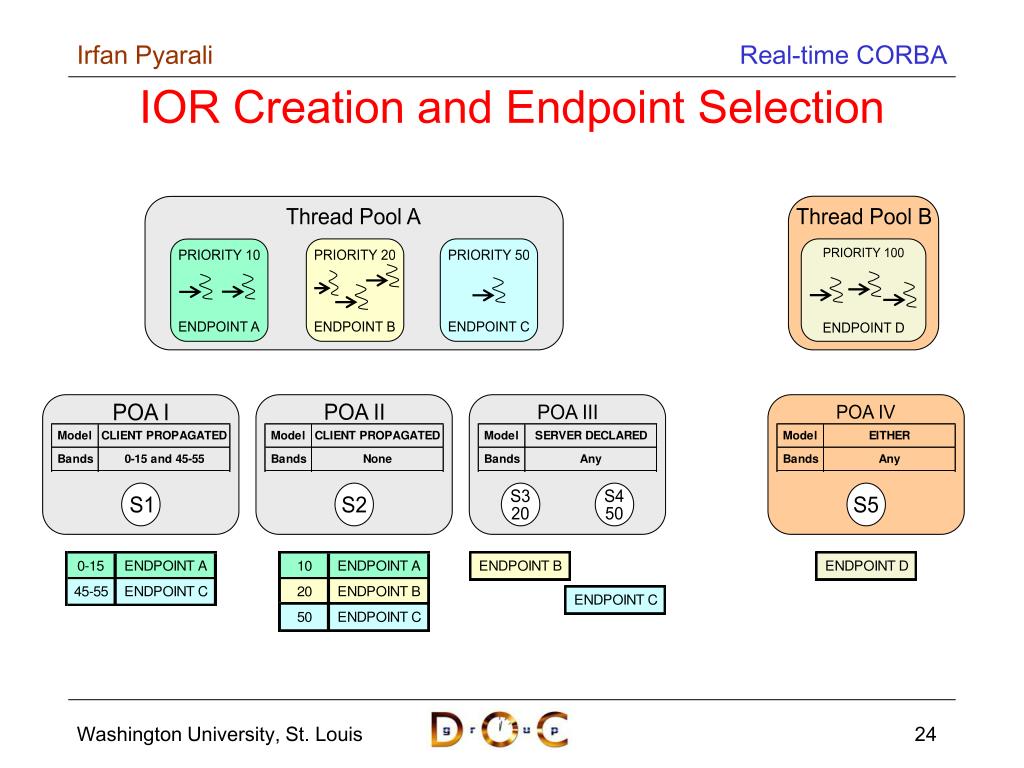Click ENDPOINT C beside the 50 cell

379,617
